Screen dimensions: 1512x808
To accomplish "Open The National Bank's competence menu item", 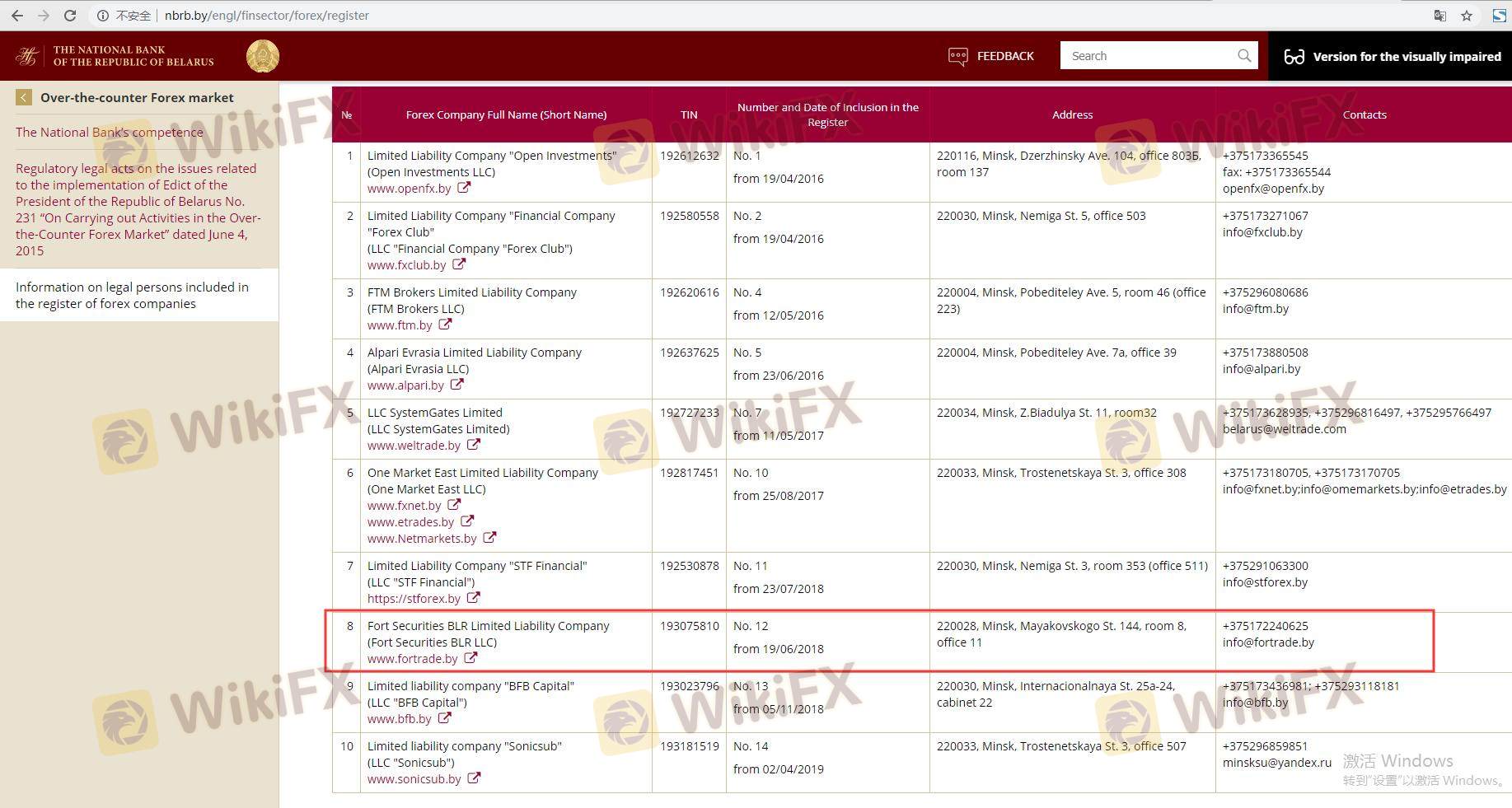I will 109,132.
